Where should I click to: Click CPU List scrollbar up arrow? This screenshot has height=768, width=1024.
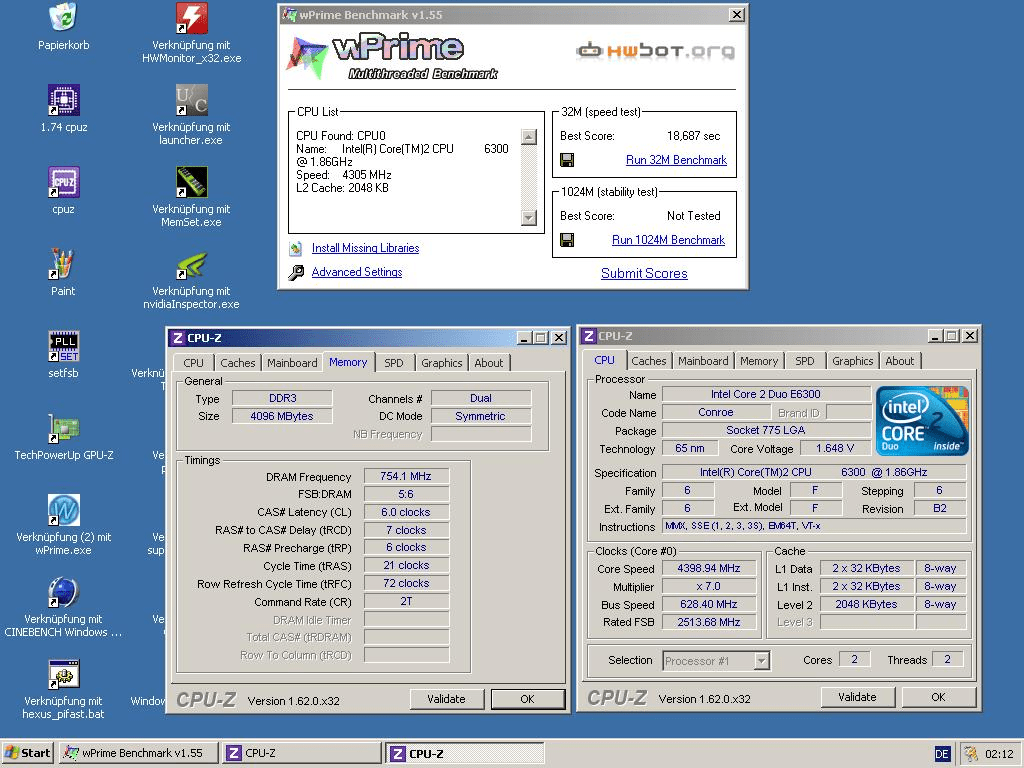tap(529, 136)
